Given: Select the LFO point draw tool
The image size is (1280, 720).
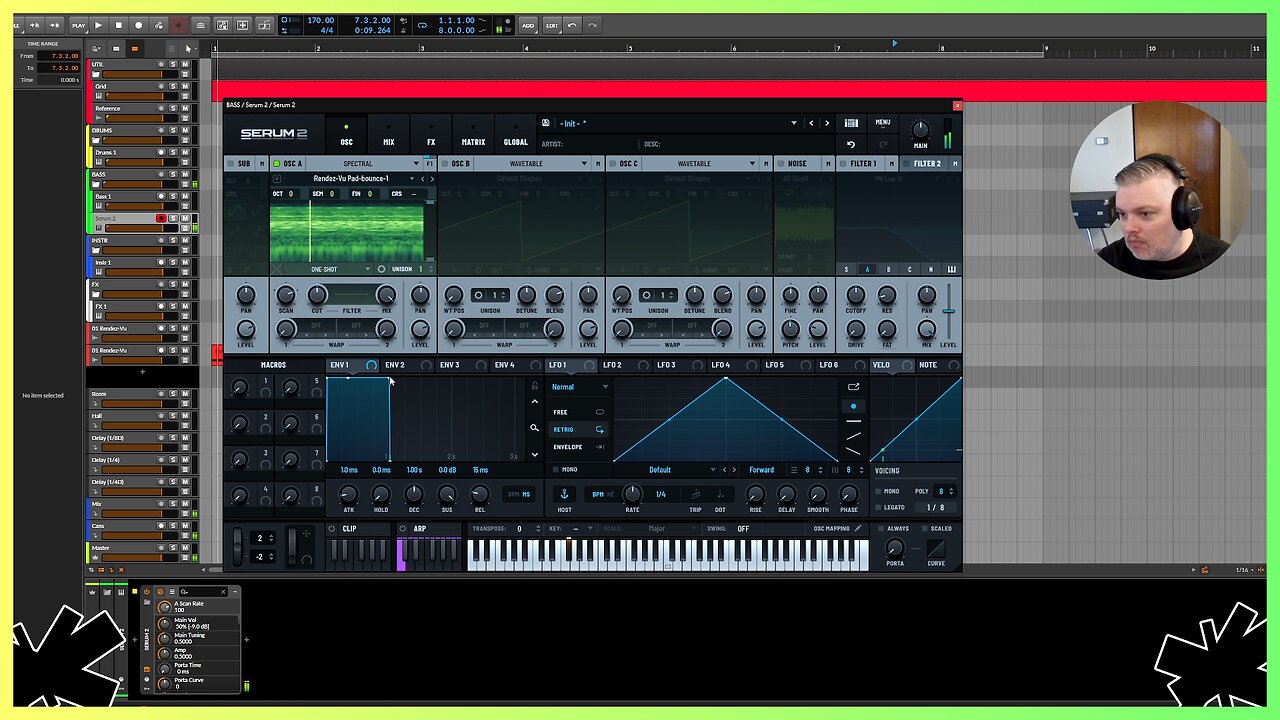Looking at the screenshot, I should click(x=853, y=406).
